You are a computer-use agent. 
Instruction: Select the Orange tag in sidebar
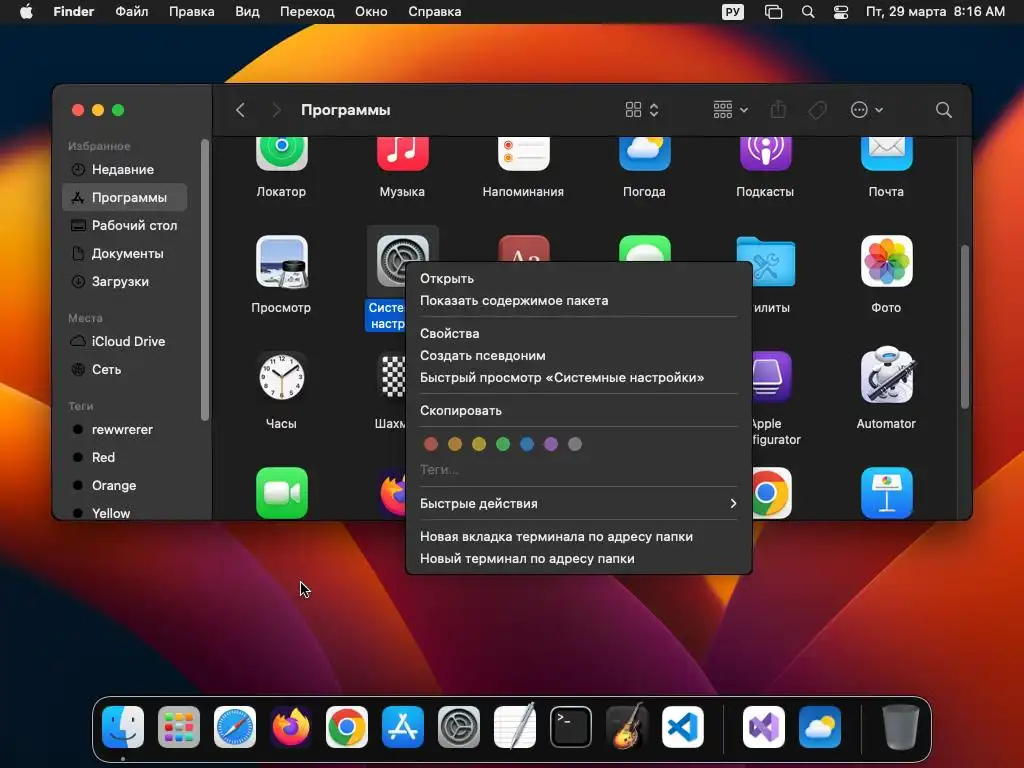point(125,485)
